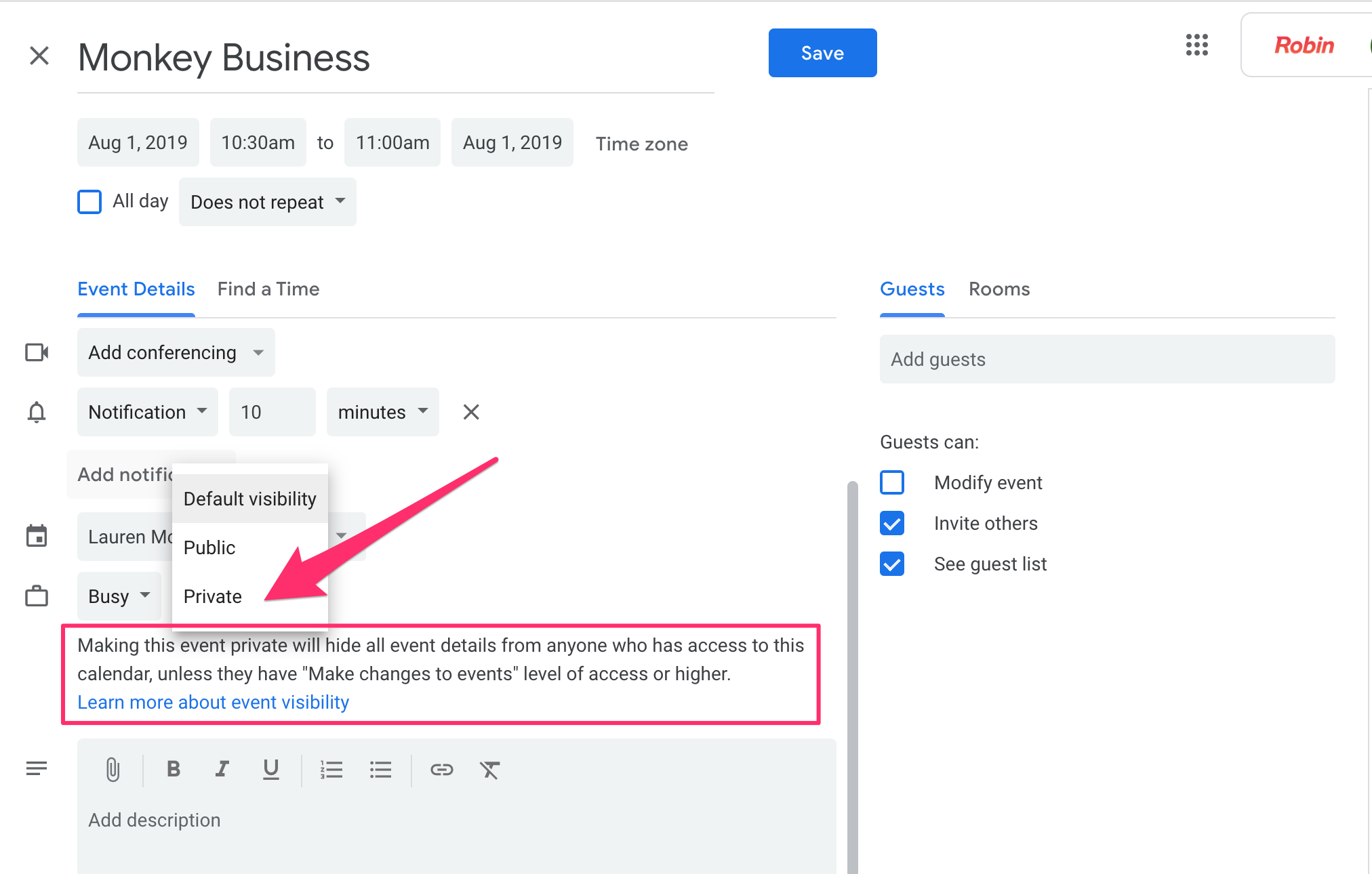1372x874 pixels.
Task: Click the 11:00am end time
Action: coord(392,142)
